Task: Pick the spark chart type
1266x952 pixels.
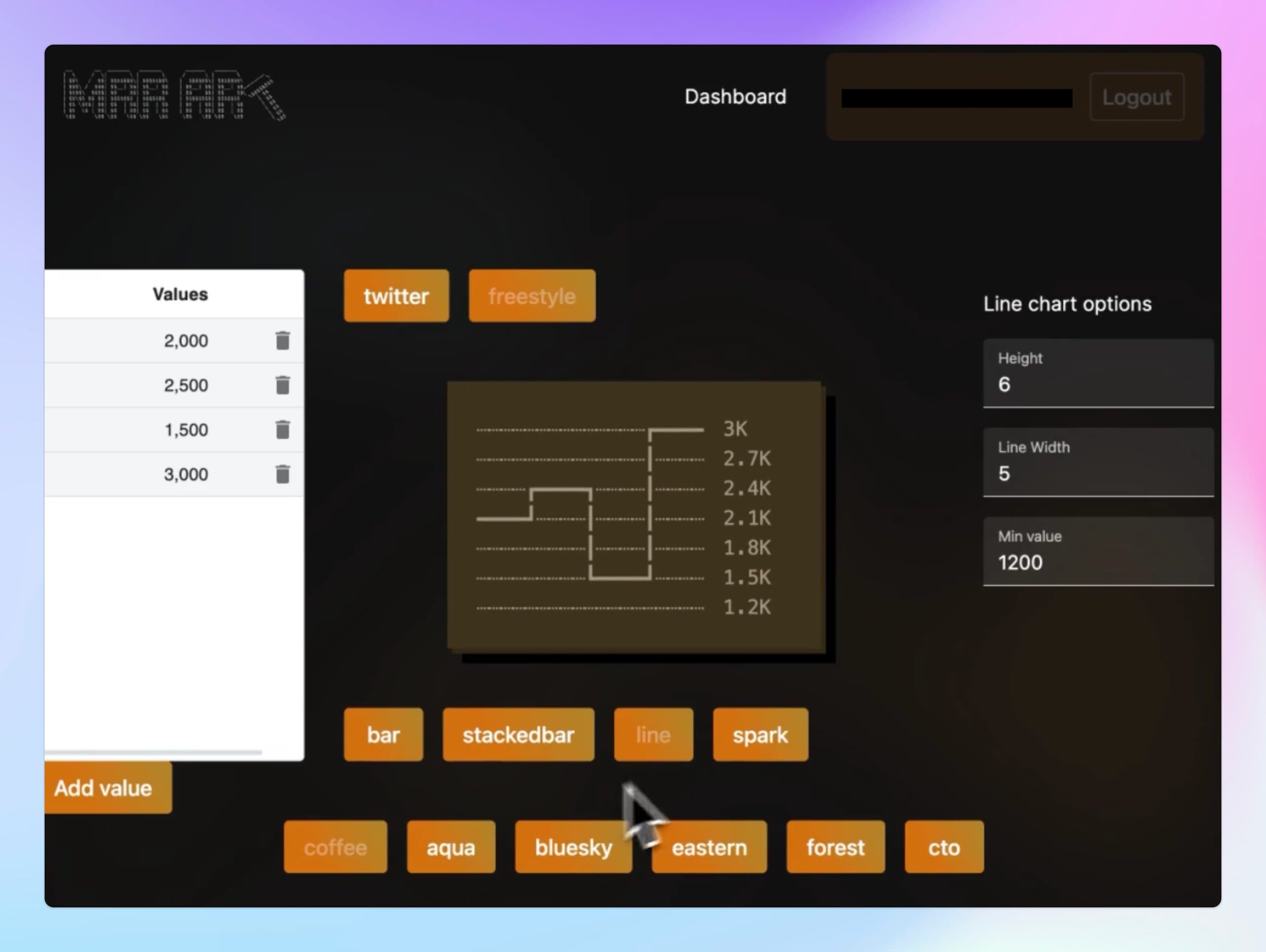Action: pos(760,735)
